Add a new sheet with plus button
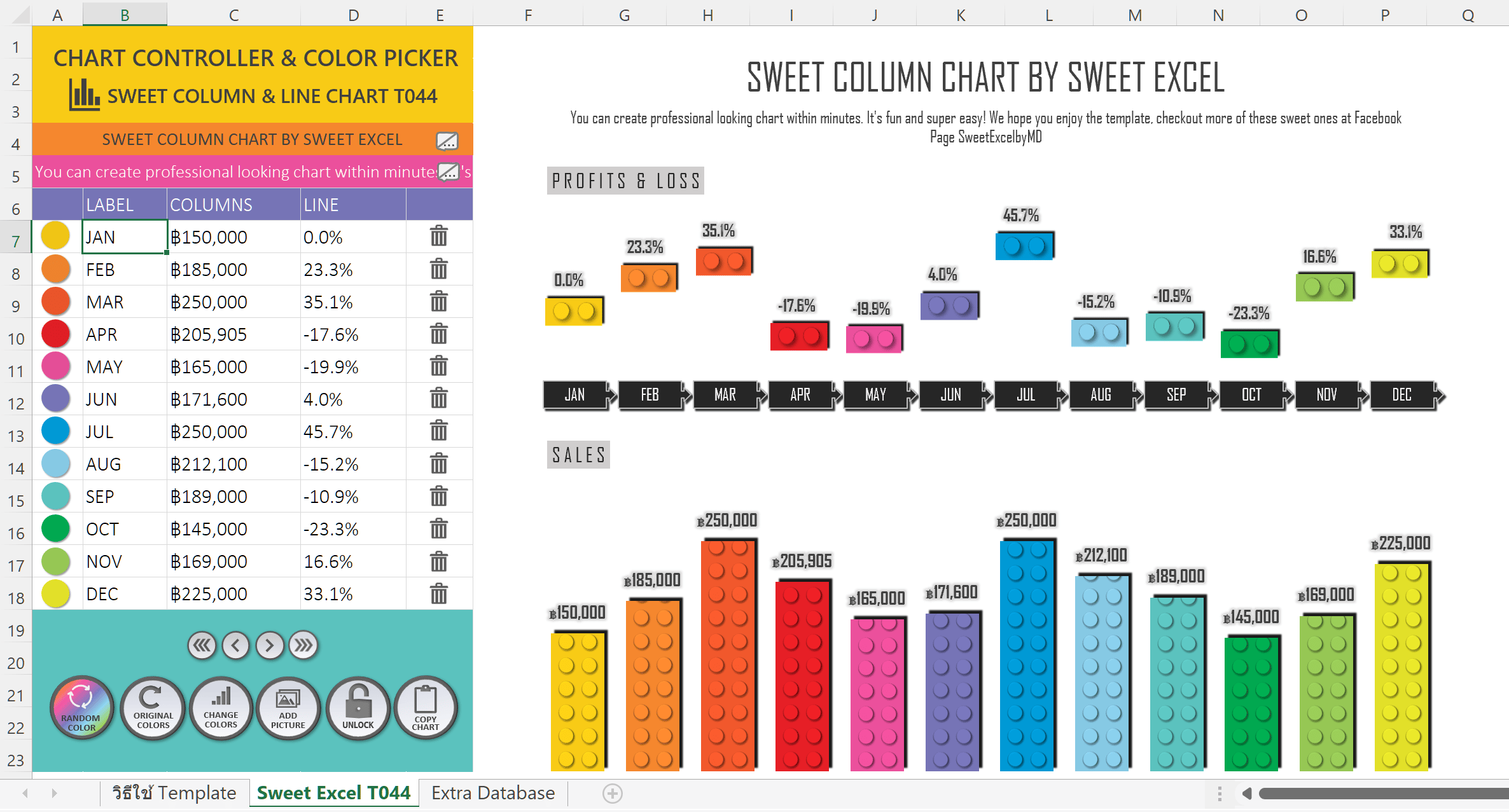1509x812 pixels. [613, 794]
